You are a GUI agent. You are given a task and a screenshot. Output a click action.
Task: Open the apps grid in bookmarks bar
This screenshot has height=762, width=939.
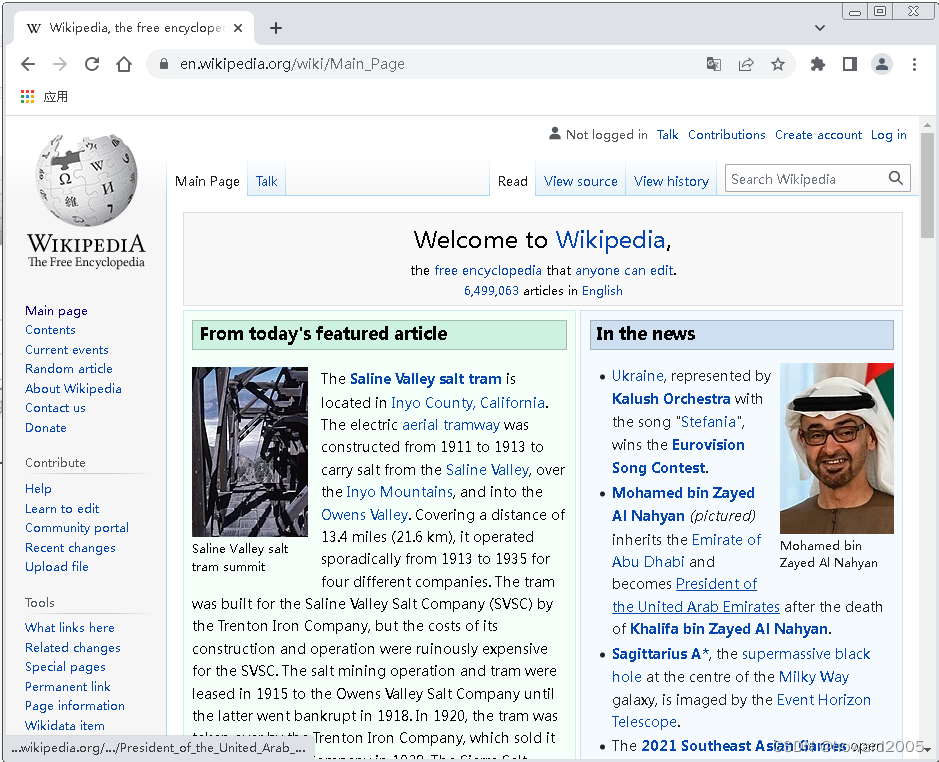(28, 96)
